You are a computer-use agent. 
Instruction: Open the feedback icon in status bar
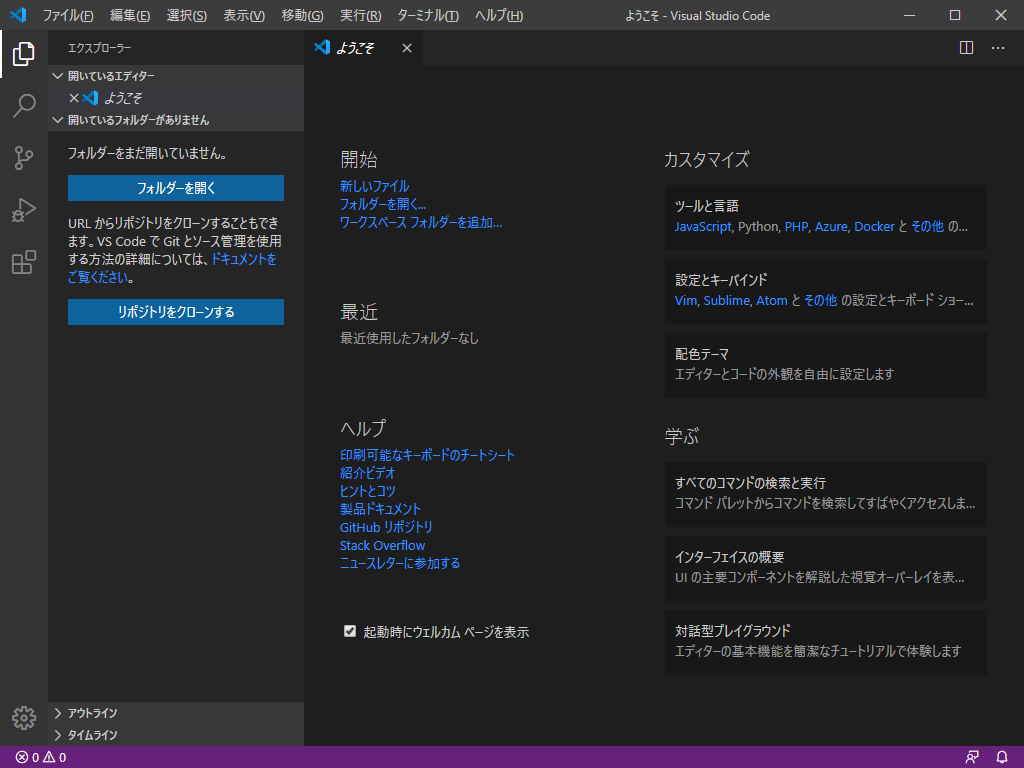(972, 758)
